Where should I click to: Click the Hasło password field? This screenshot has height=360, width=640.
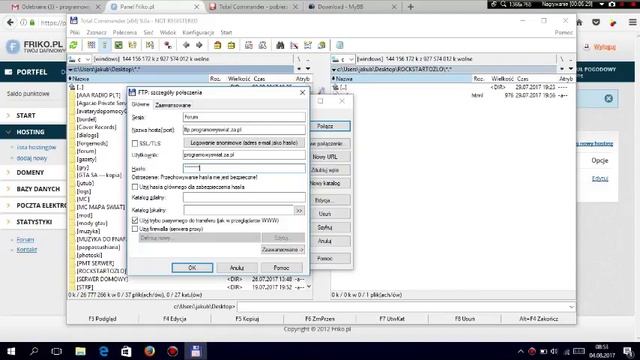244,168
